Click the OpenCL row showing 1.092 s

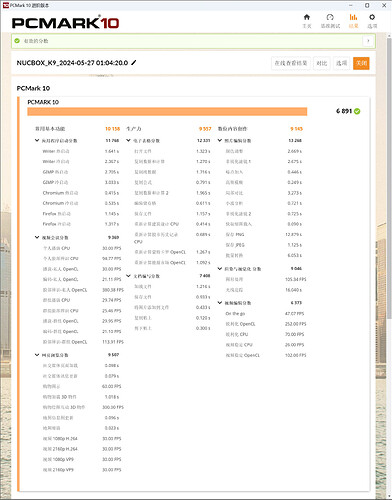coord(172,263)
